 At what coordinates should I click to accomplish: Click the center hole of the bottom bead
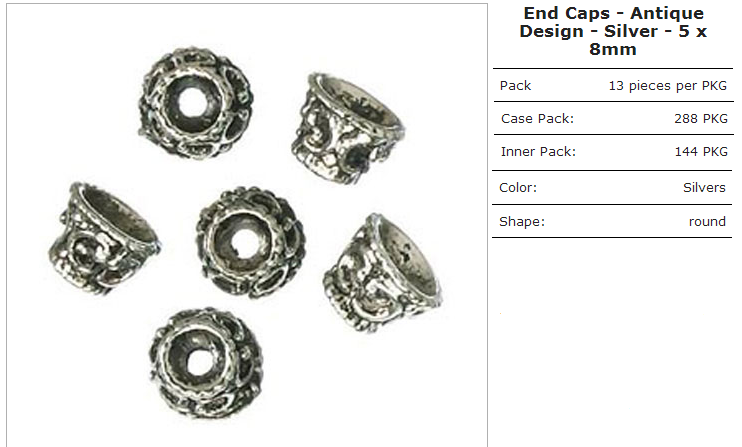pyautogui.click(x=201, y=363)
